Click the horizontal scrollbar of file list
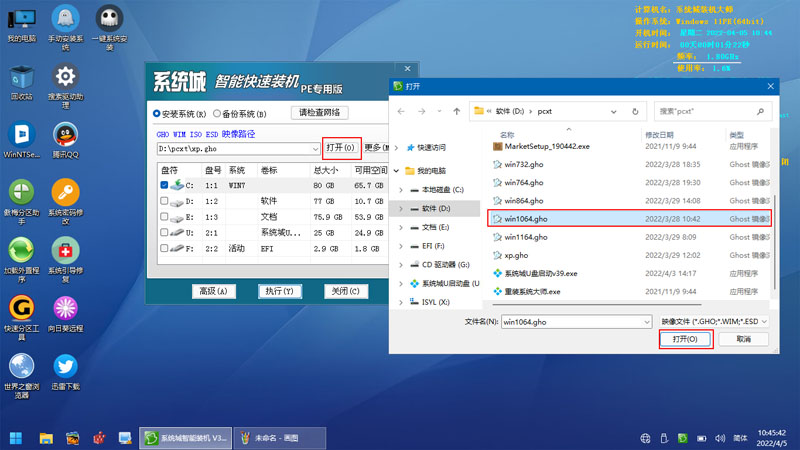The image size is (800, 450). point(596,304)
